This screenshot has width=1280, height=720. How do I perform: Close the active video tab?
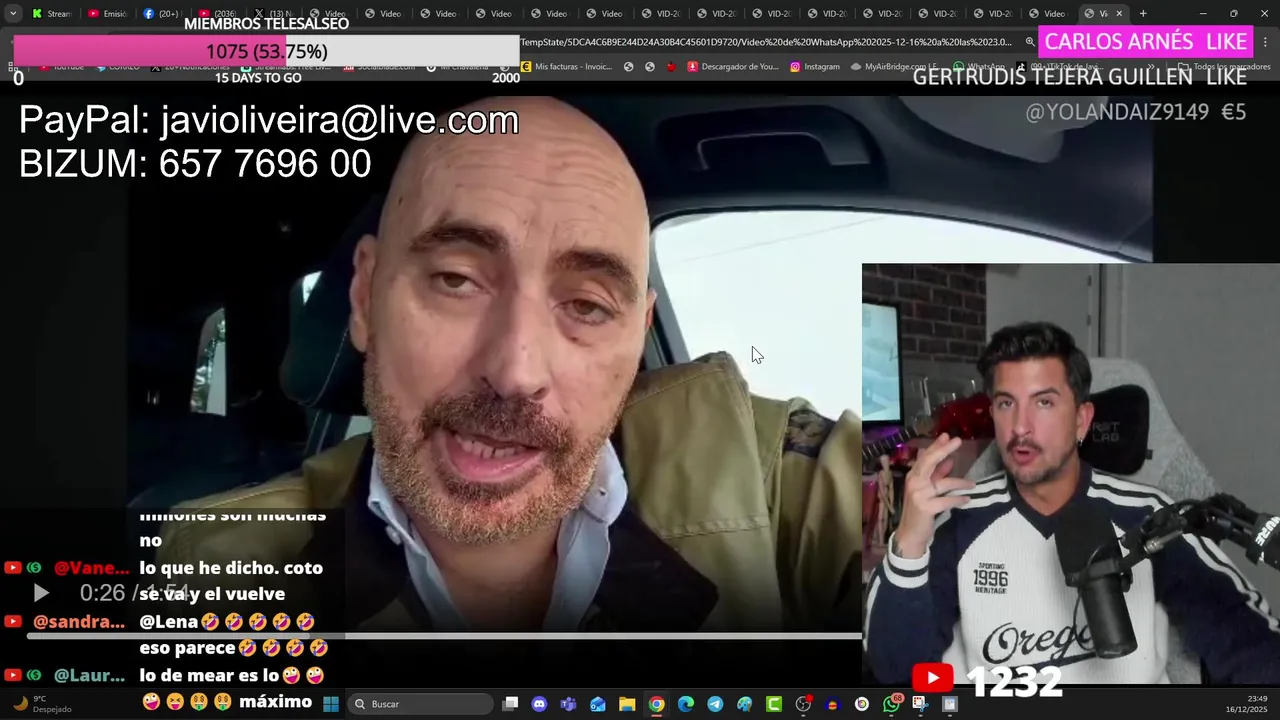[x=1119, y=14]
